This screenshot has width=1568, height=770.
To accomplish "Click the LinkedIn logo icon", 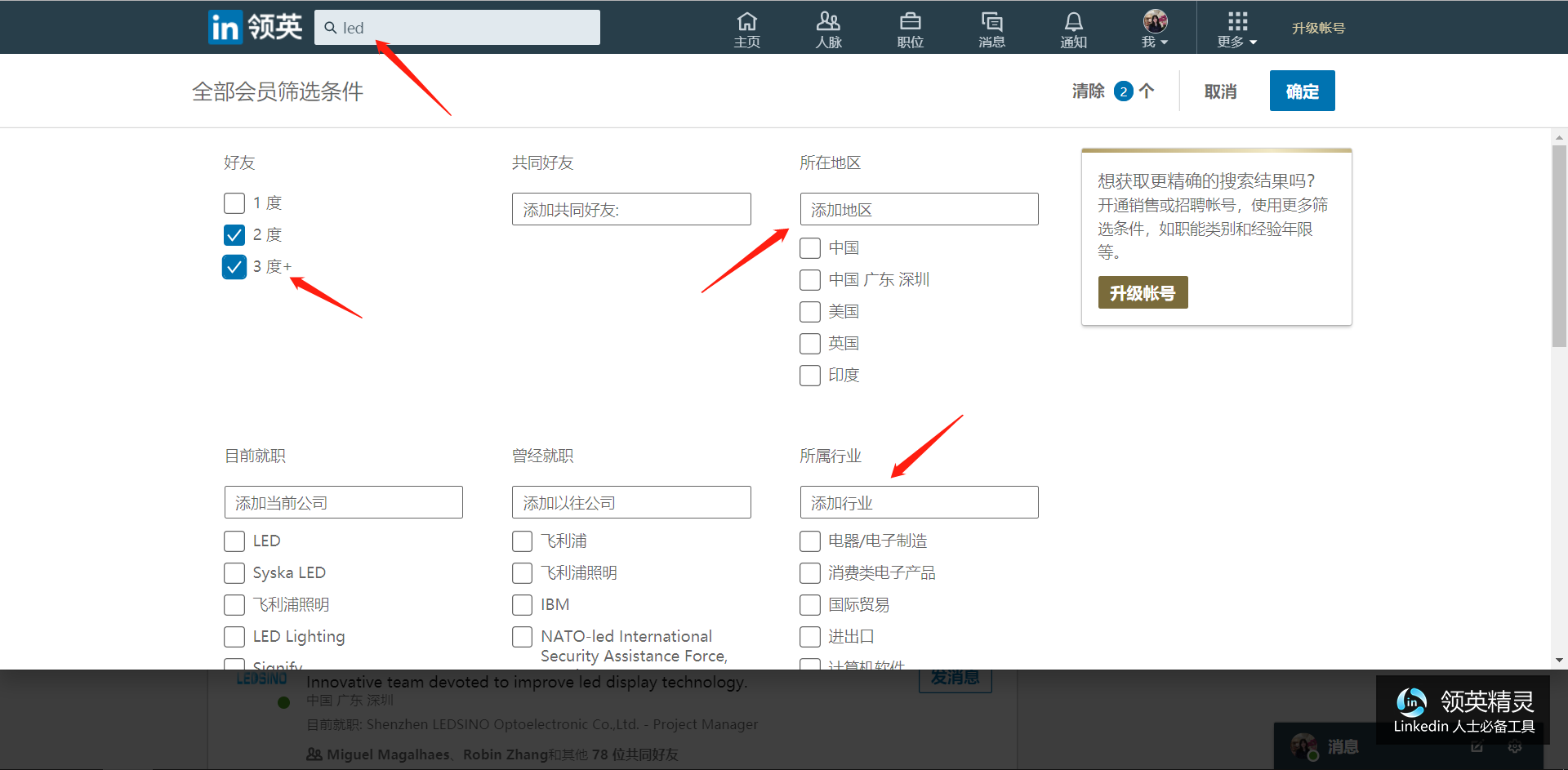I will coord(225,27).
